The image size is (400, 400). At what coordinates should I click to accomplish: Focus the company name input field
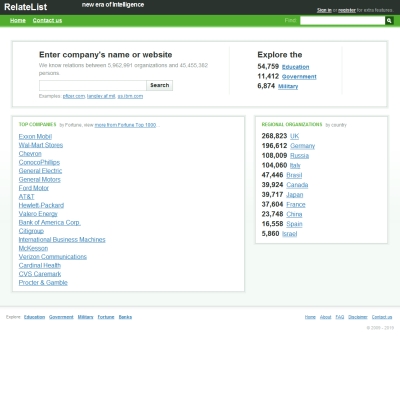point(93,85)
